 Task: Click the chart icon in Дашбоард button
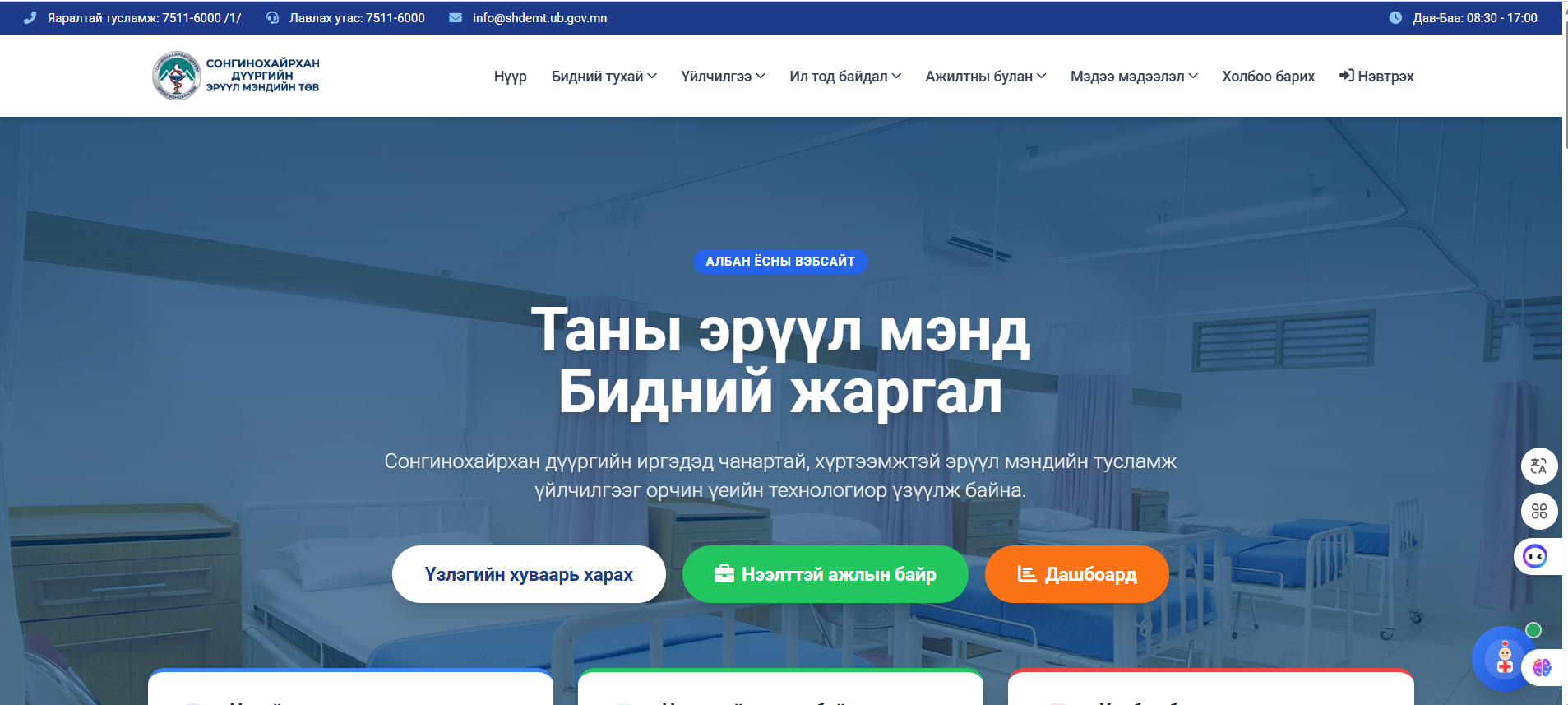(1026, 573)
